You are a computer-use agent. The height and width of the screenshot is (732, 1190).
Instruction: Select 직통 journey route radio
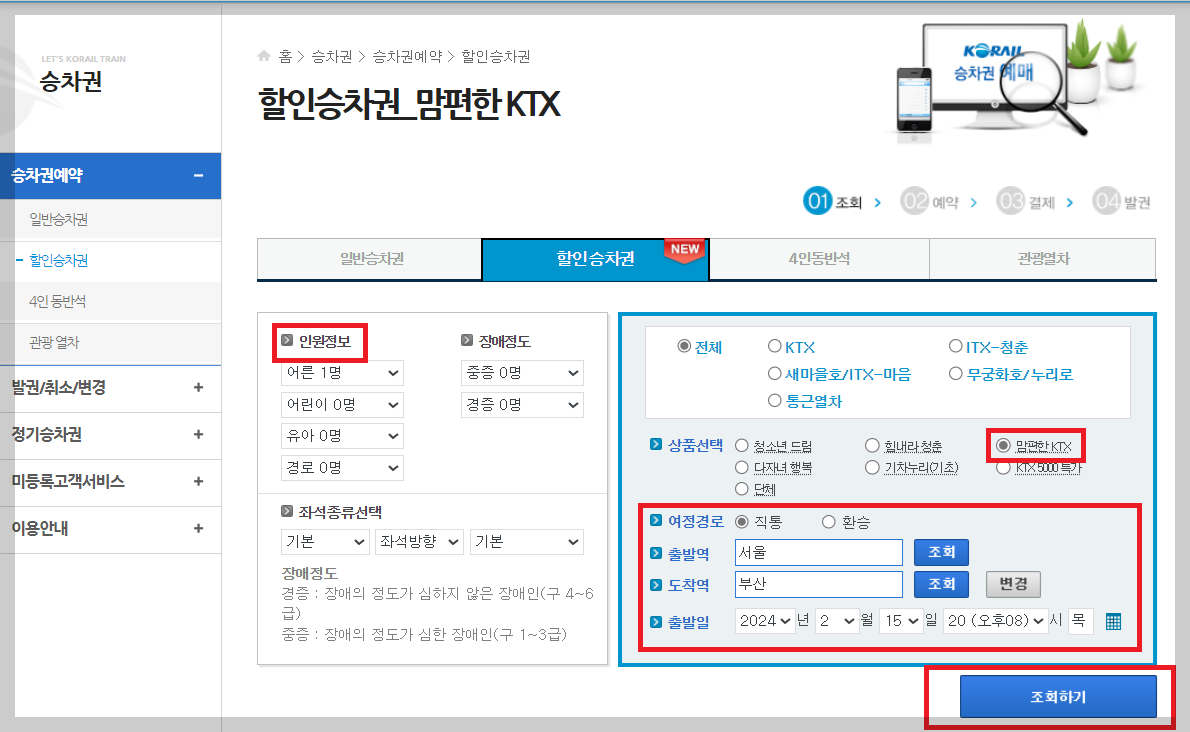point(741,522)
